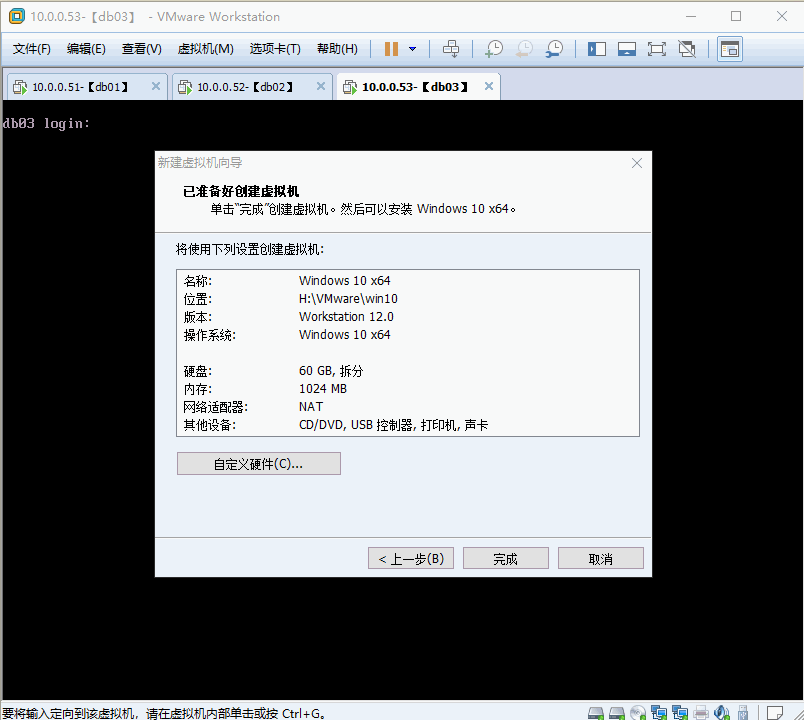Viewport: 804px width, 720px height.
Task: Click the 60 GB, 拆分 disk value
Action: point(331,371)
